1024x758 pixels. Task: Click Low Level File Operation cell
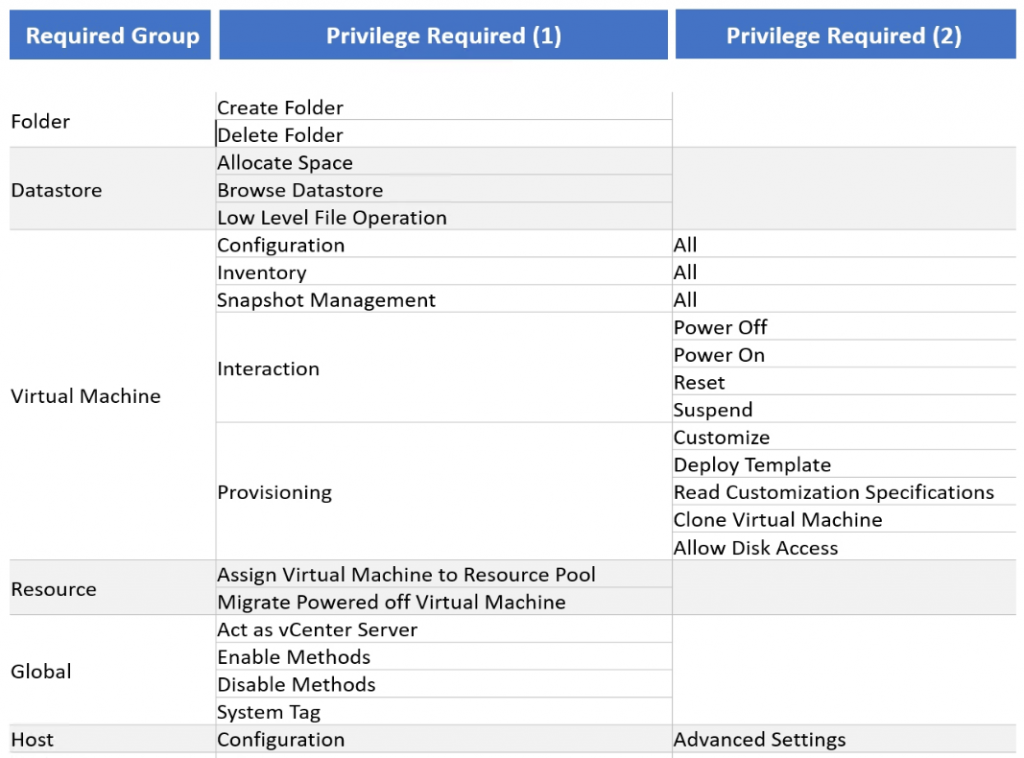332,218
